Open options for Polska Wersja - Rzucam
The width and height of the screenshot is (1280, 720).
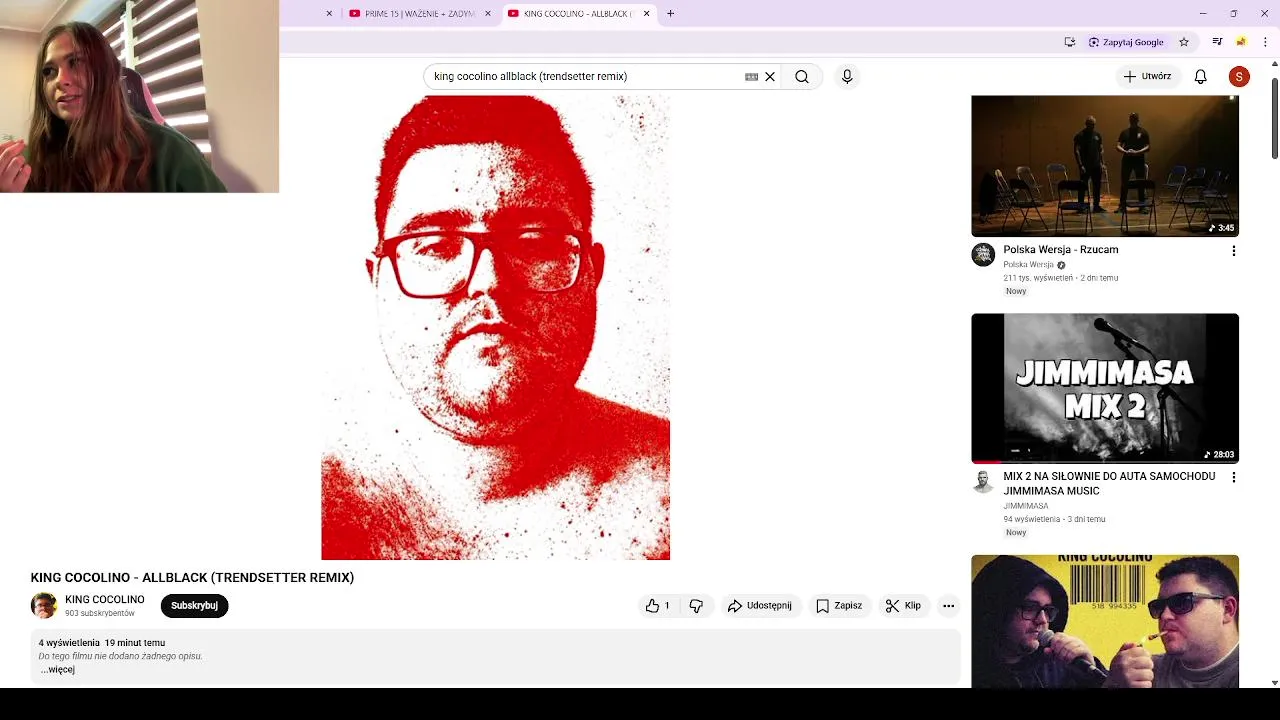1233,251
